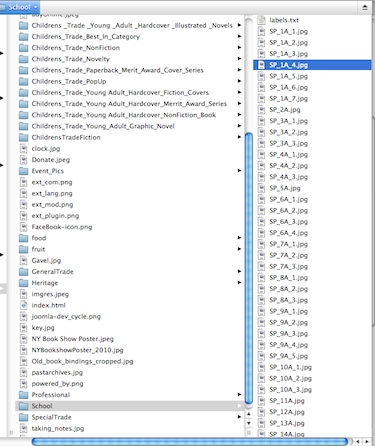
Task: Click the file icon for SP_2A.jpg
Action: point(262,110)
